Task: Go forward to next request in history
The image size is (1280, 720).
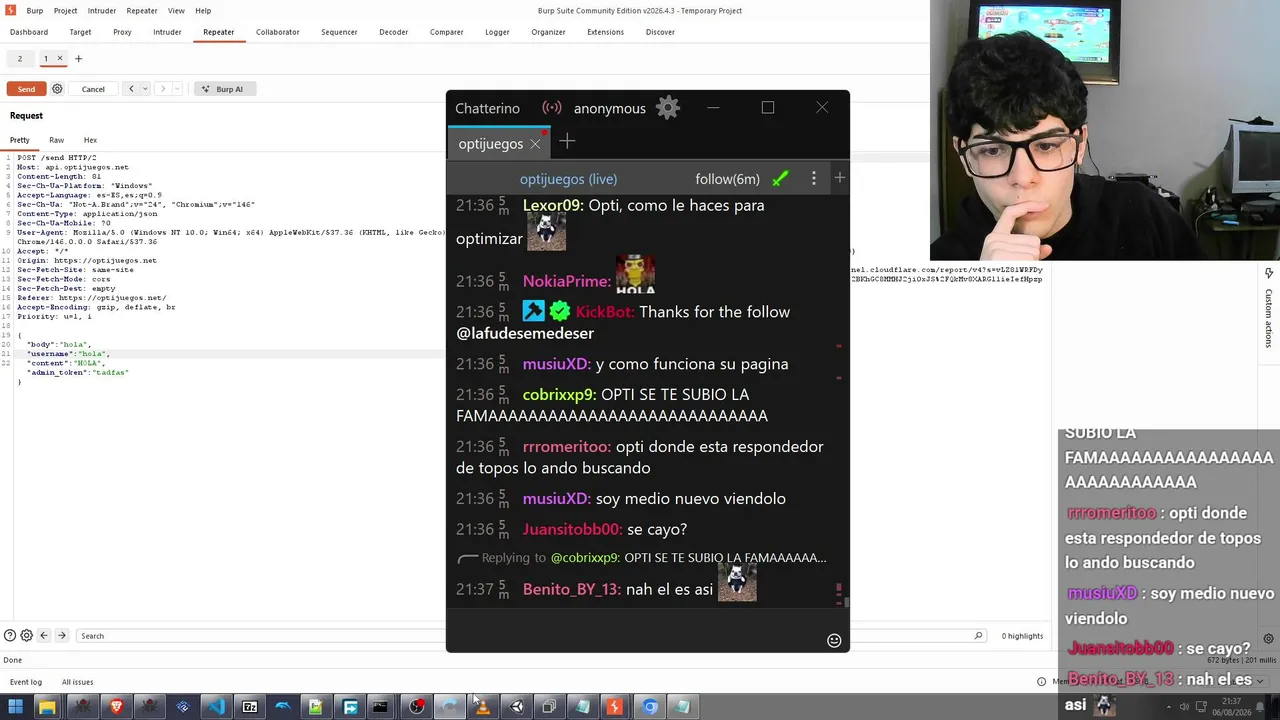Action: (x=163, y=89)
